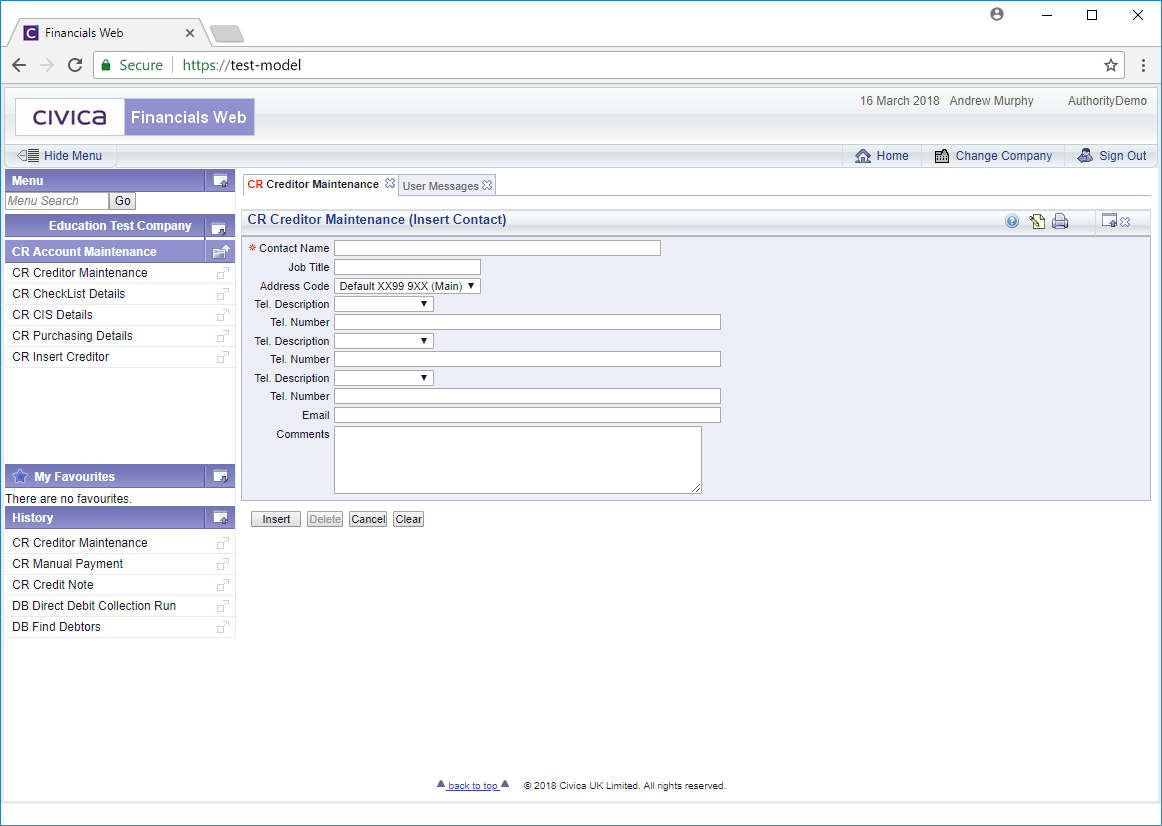Follow the back to top link

[x=473, y=785]
